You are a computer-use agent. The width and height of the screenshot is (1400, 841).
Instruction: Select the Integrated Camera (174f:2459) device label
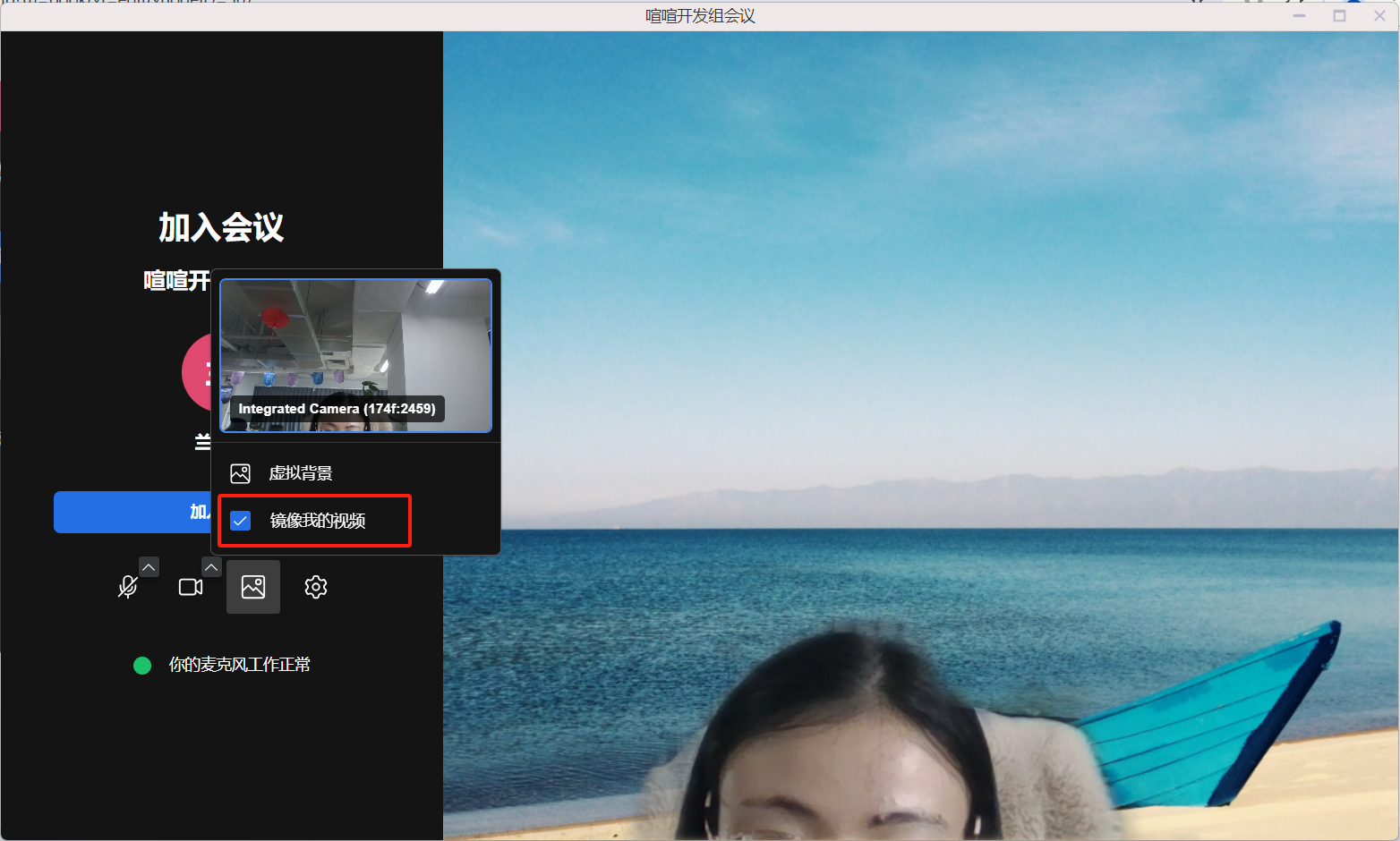337,409
